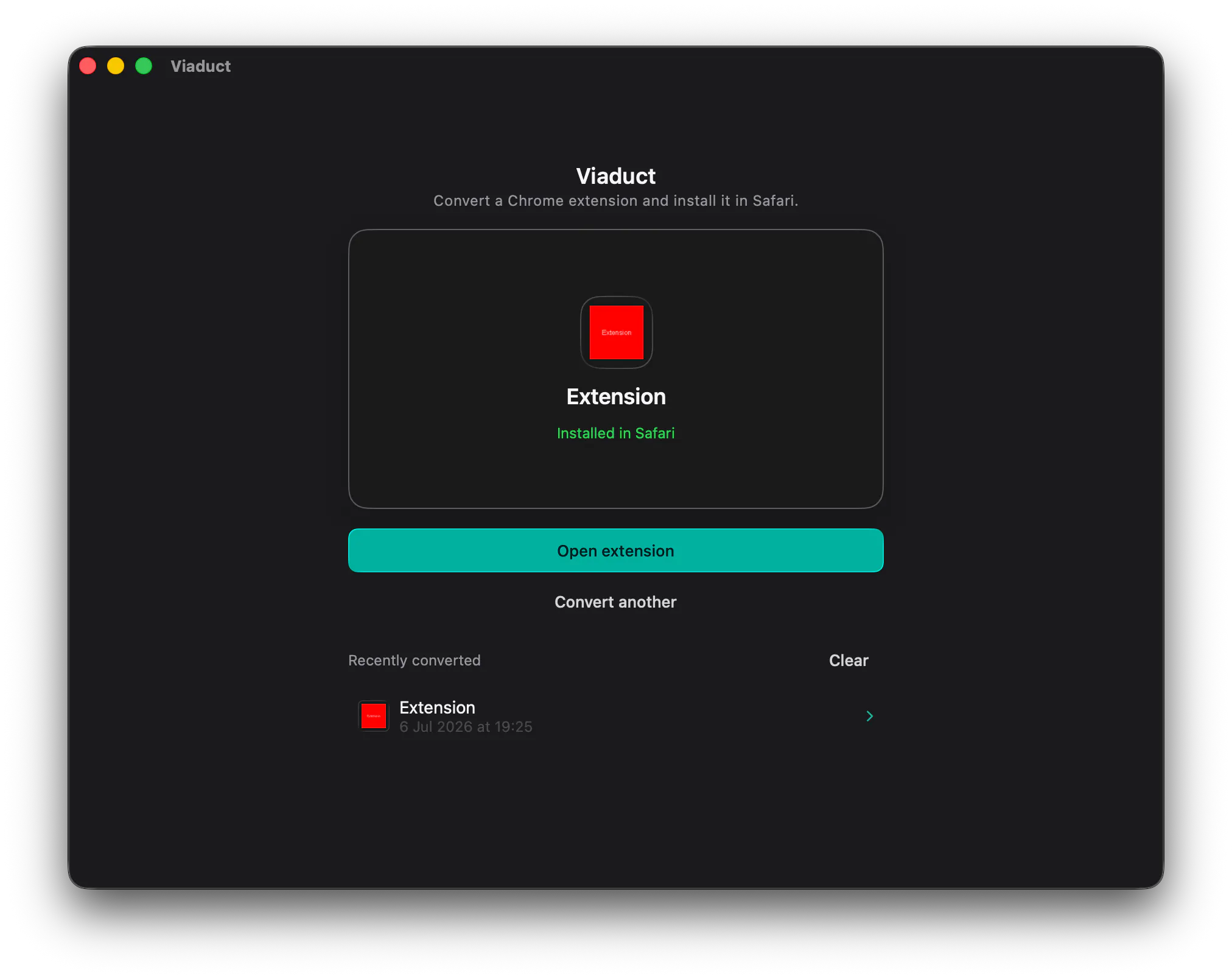Screen dimensions: 1232x979
Task: Select the small Extension icon in recent list
Action: click(374, 716)
